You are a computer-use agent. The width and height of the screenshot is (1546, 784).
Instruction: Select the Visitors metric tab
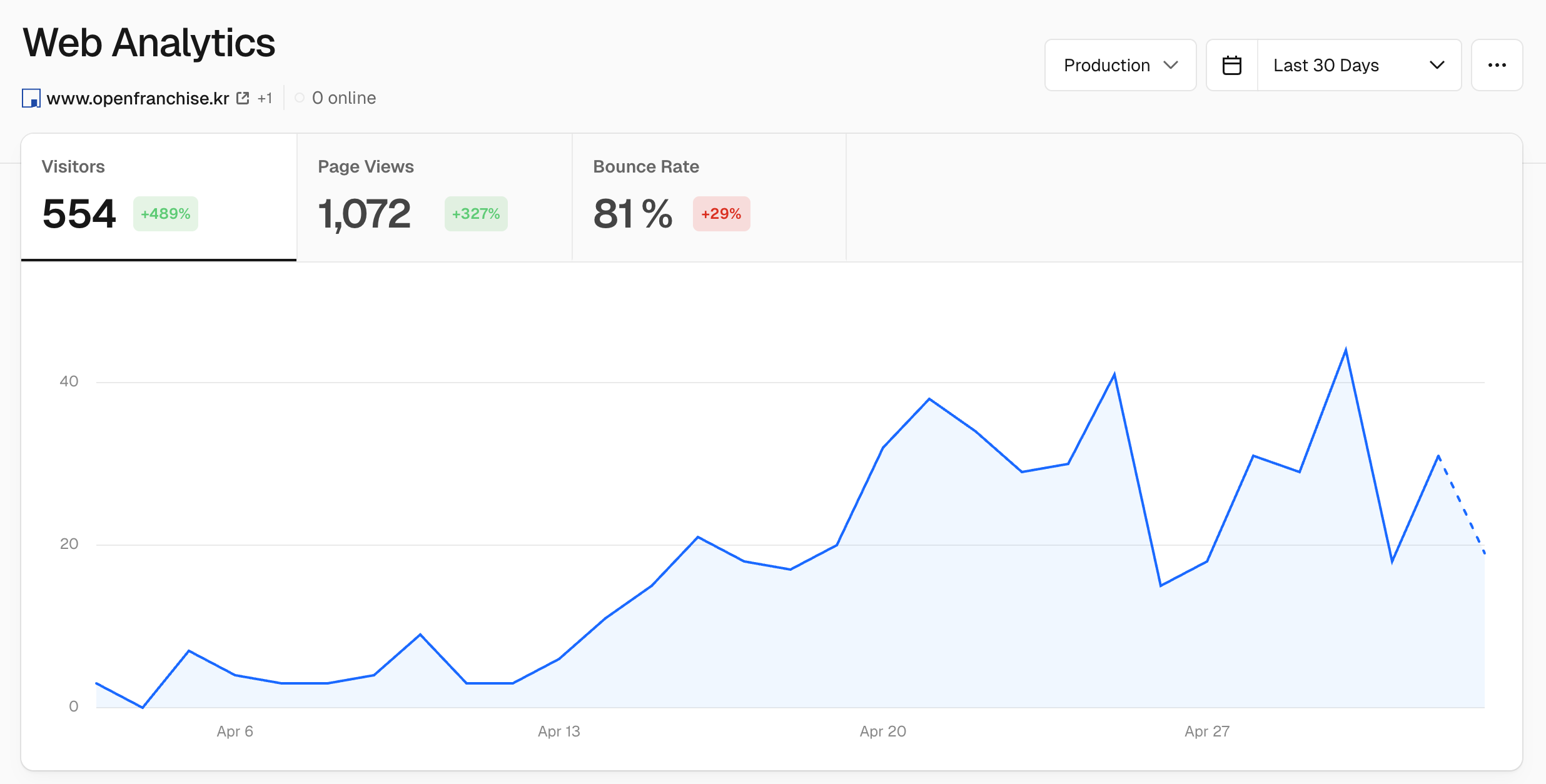pos(158,197)
